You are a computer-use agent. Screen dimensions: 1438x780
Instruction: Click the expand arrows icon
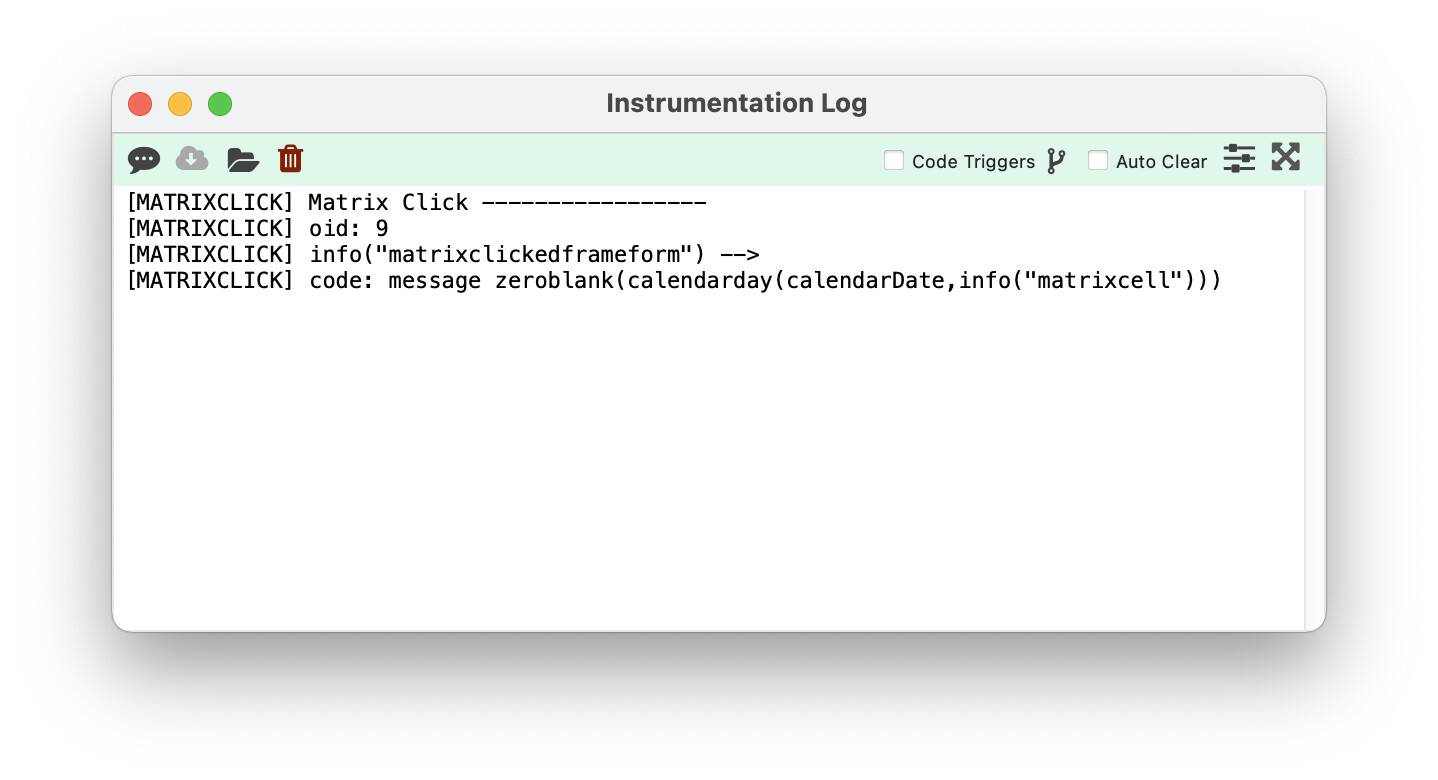(1285, 157)
